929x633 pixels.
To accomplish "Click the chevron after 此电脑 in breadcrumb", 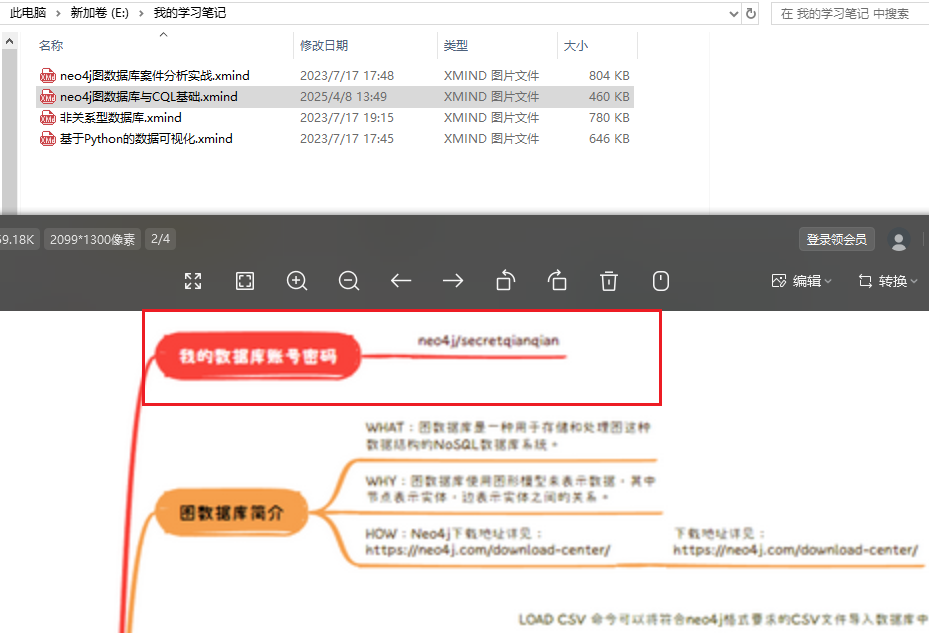I will [58, 13].
